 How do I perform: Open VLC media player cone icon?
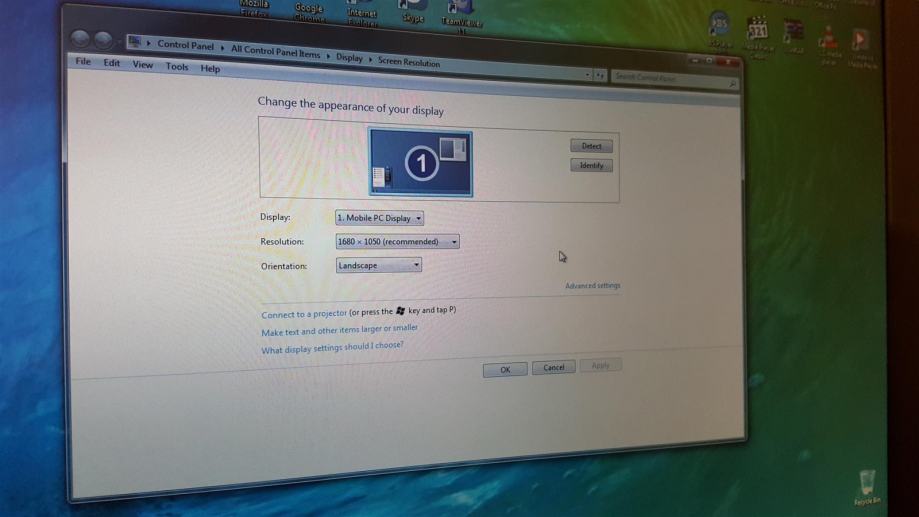point(828,44)
